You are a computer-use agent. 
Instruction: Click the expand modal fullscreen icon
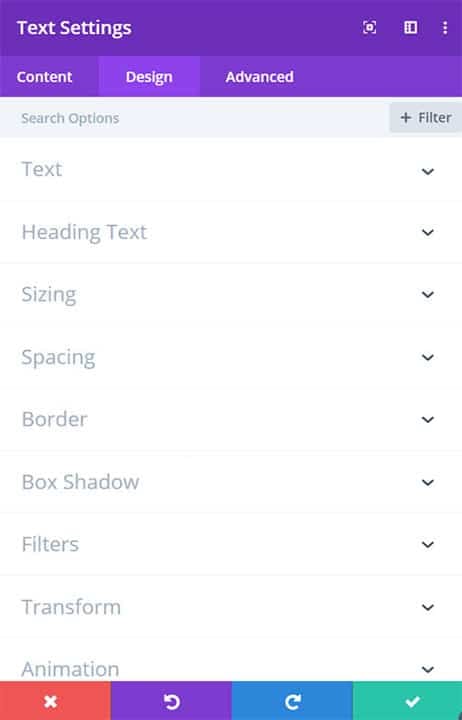370,28
